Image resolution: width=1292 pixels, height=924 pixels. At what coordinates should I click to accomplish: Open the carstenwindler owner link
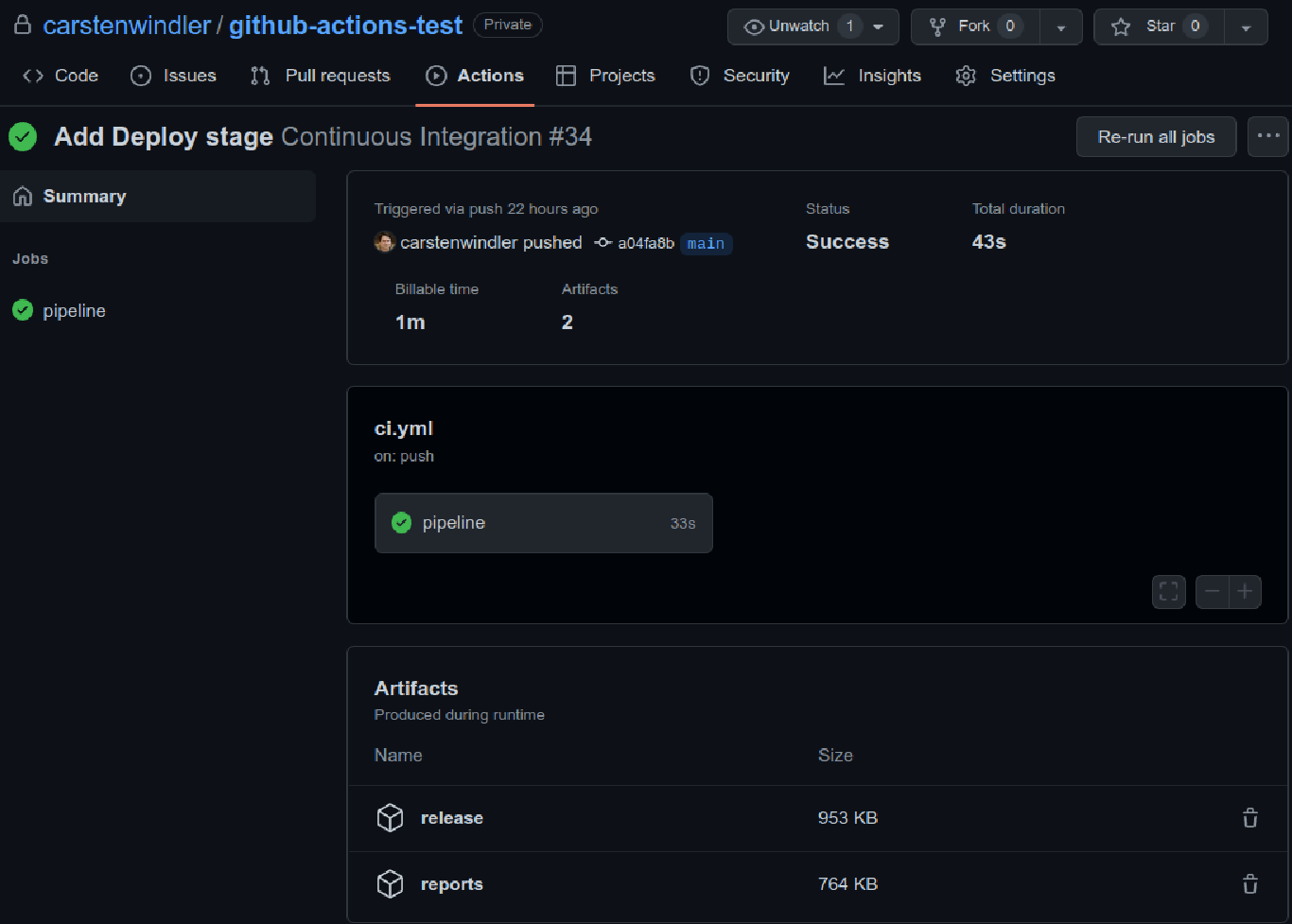pyautogui.click(x=127, y=26)
